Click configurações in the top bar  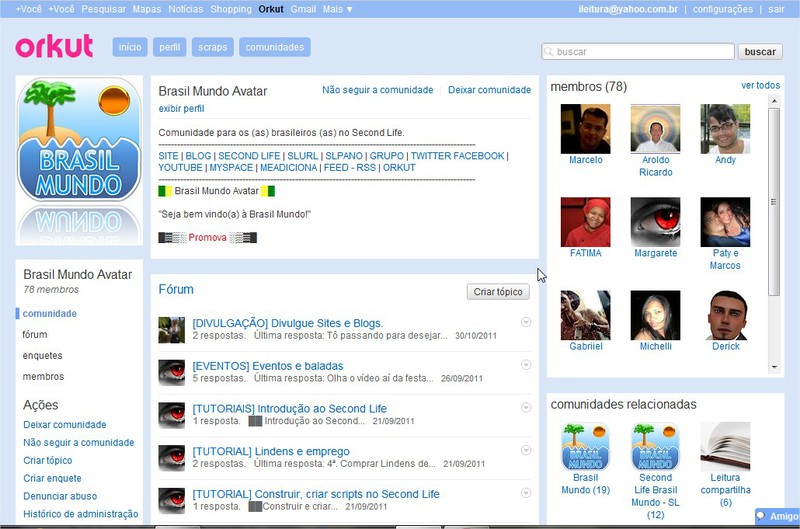[x=722, y=9]
